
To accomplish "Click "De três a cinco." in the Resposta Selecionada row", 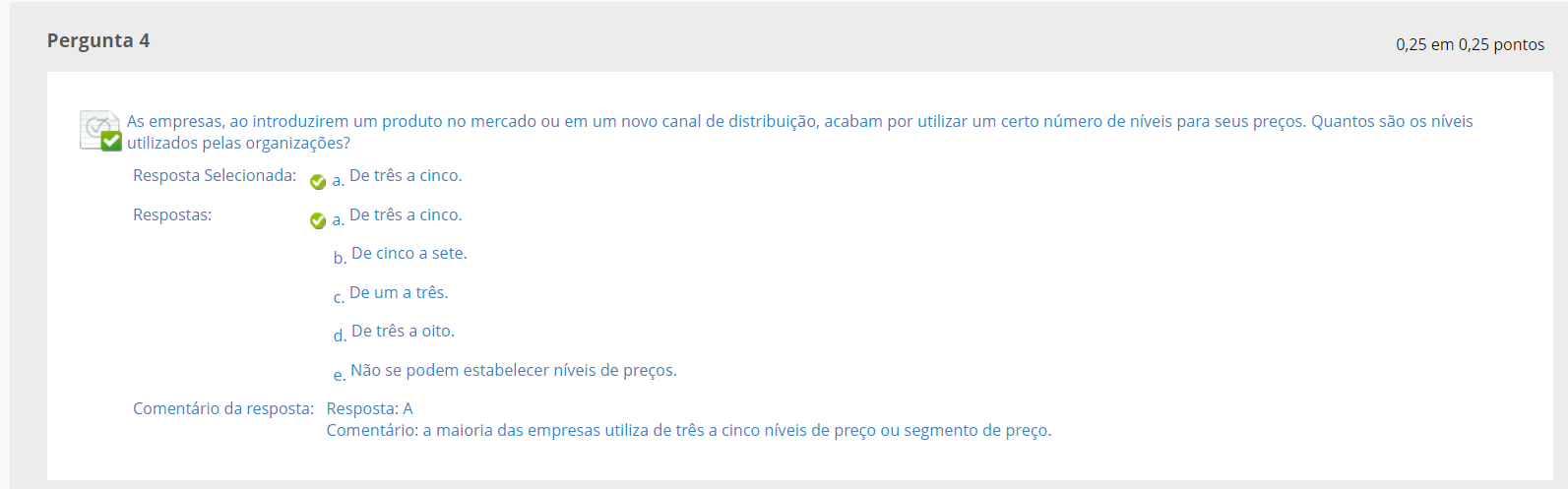I will click(x=406, y=176).
